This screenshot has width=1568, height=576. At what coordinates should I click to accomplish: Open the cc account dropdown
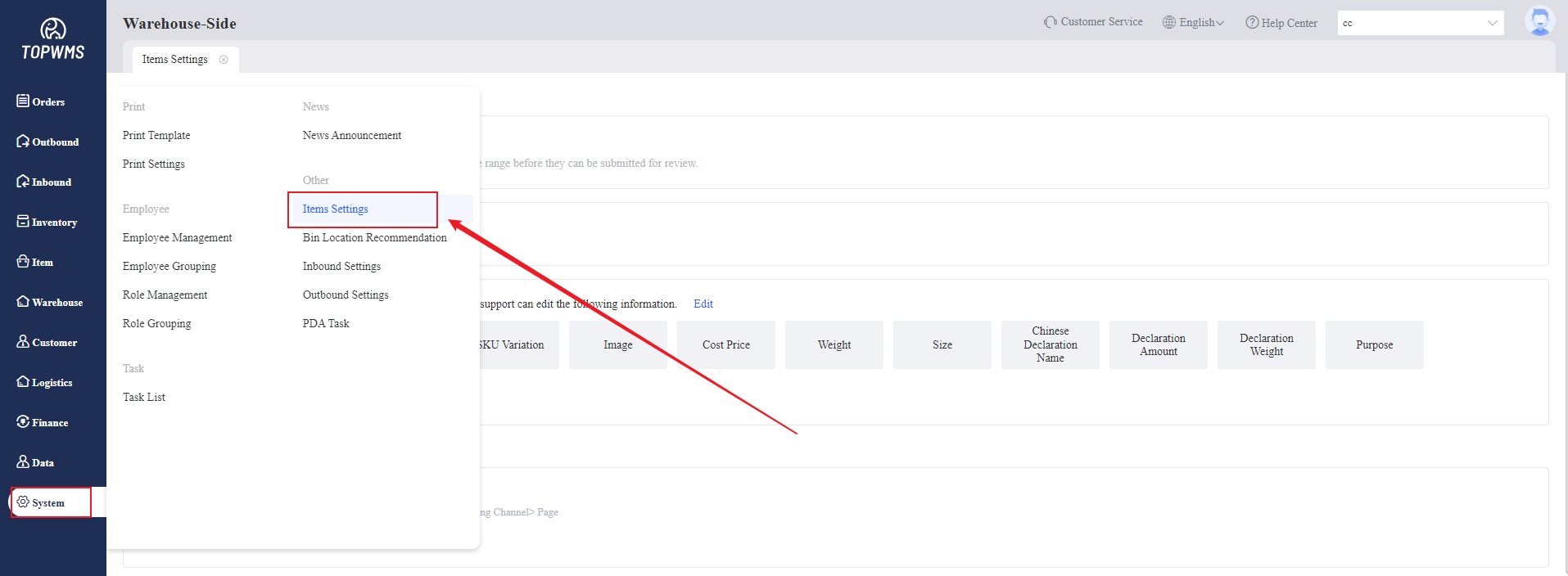tap(1420, 23)
